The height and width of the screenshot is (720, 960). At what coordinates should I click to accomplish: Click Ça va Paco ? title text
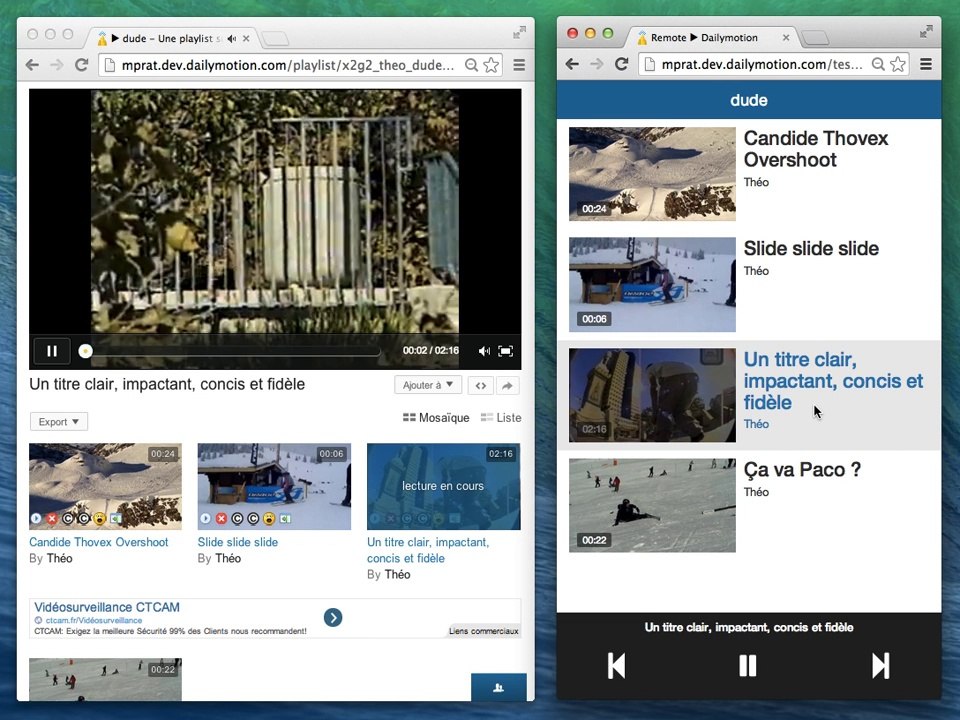802,470
